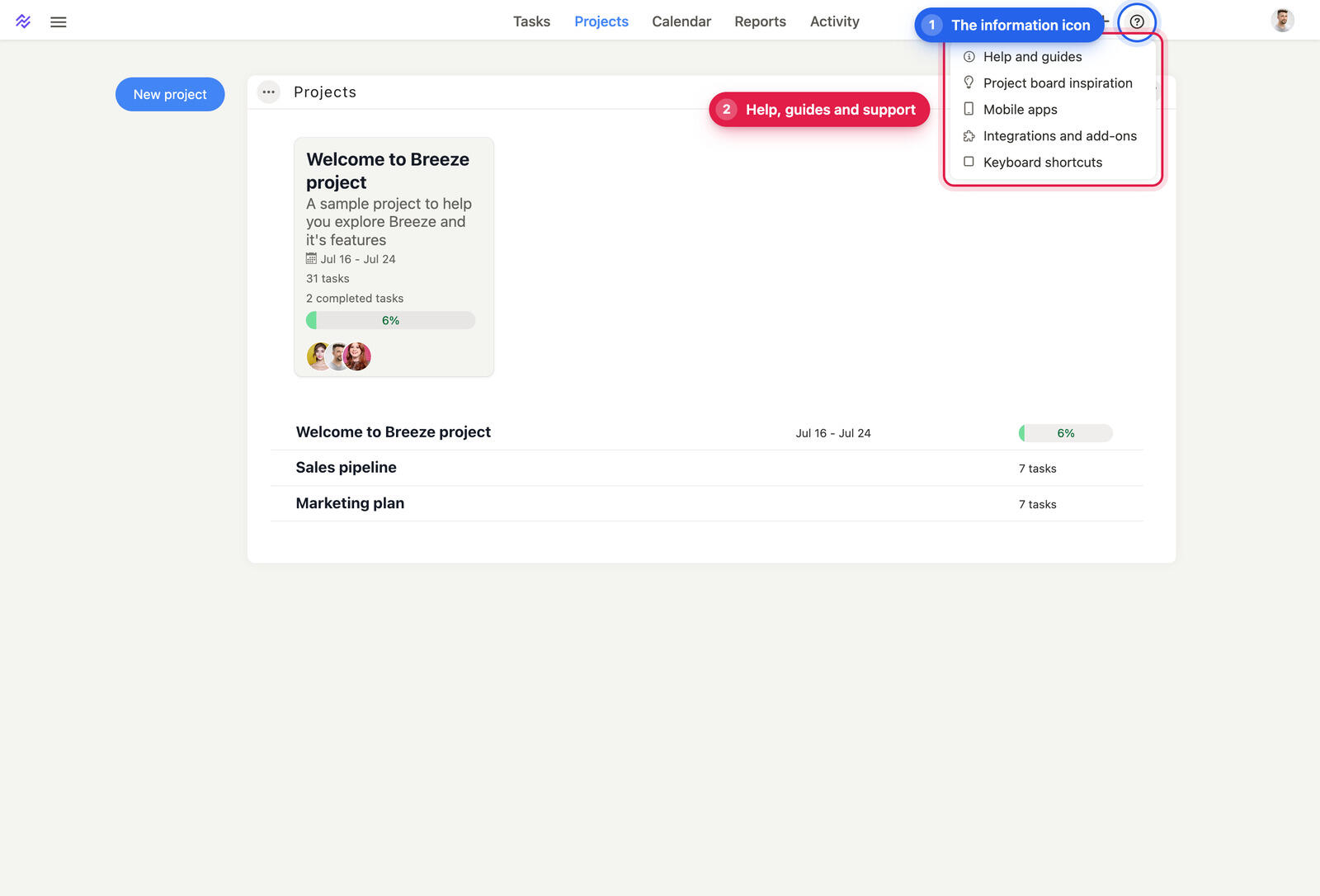Click the lightbulb icon for board inspiration

(969, 83)
